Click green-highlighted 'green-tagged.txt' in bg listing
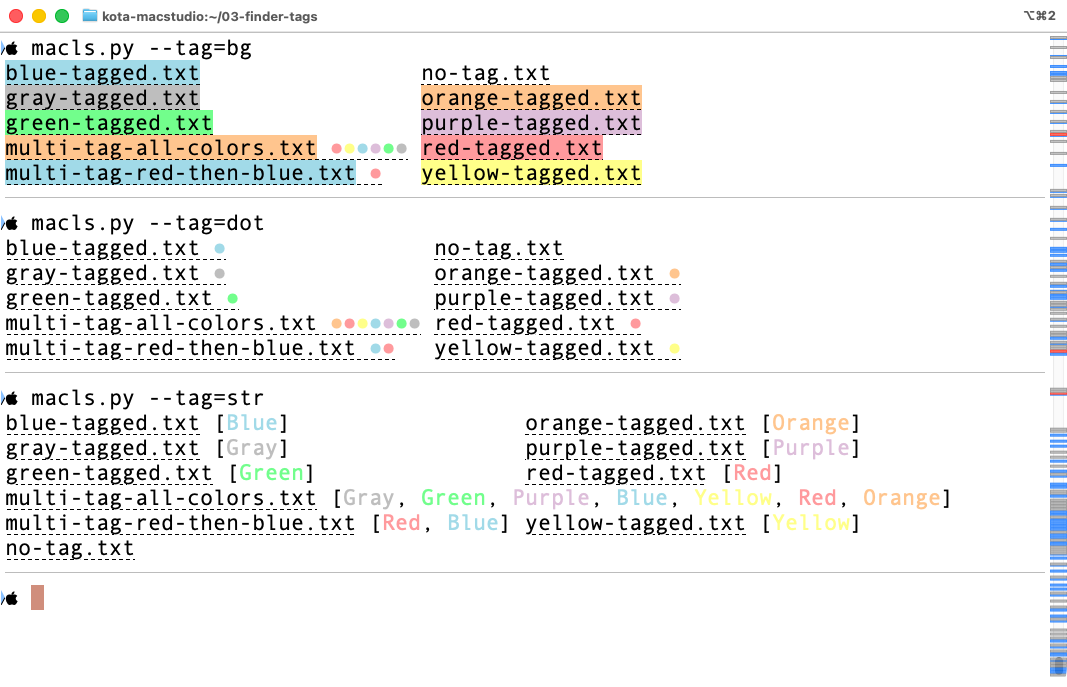Image resolution: width=1067 pixels, height=687 pixels. [x=109, y=123]
